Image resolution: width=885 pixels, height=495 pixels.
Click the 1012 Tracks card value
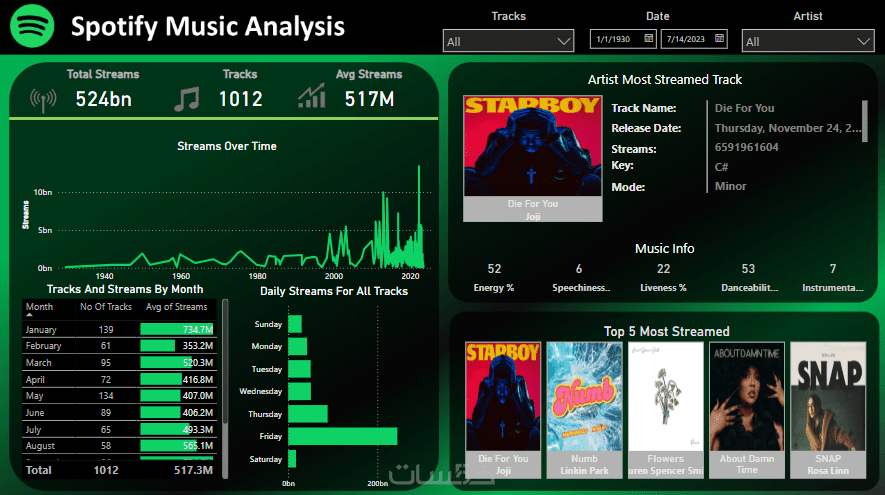[x=240, y=99]
